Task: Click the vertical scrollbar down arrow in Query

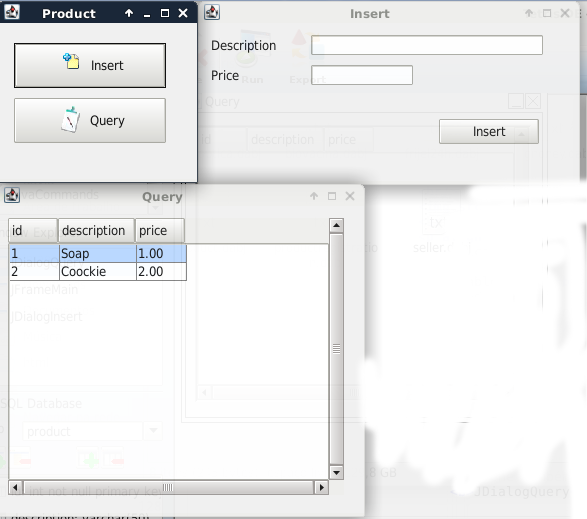Action: click(x=336, y=473)
